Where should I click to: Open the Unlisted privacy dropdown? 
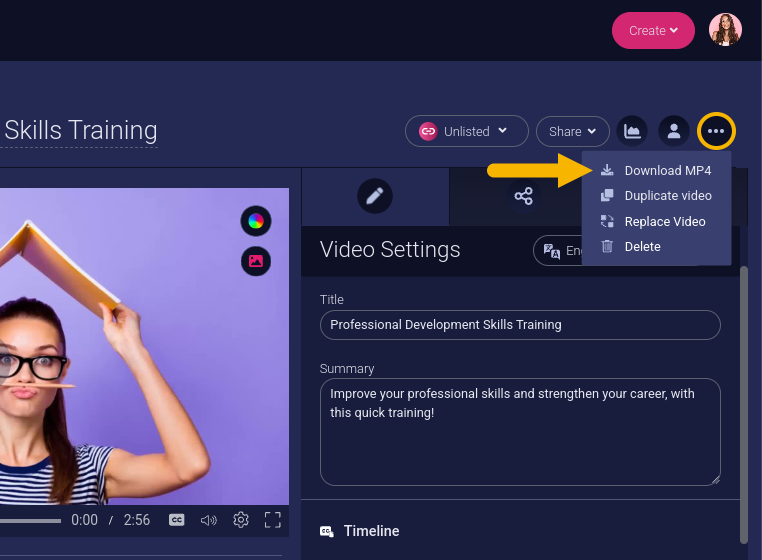coord(467,131)
